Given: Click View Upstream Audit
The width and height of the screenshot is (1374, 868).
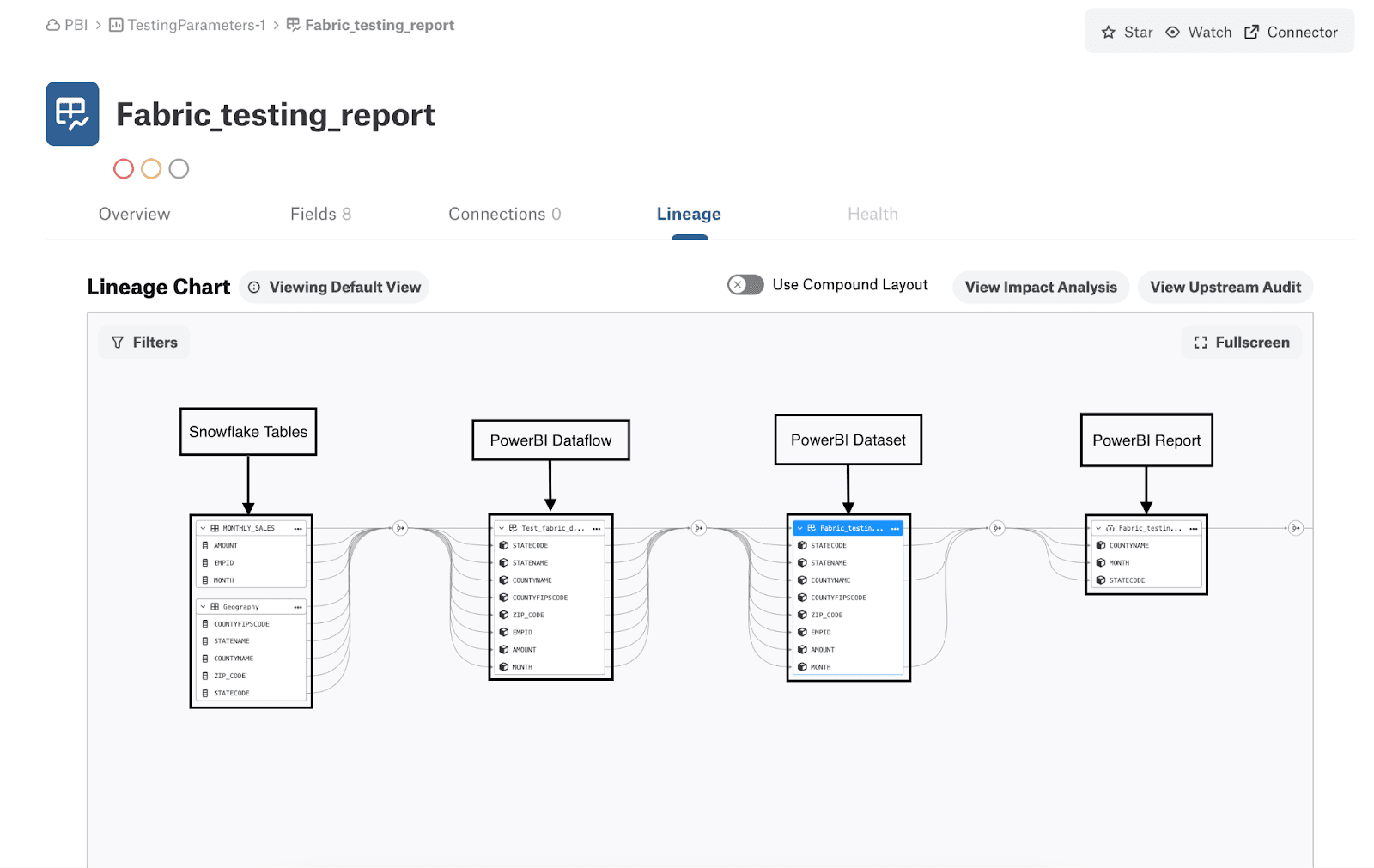Looking at the screenshot, I should tap(1225, 287).
